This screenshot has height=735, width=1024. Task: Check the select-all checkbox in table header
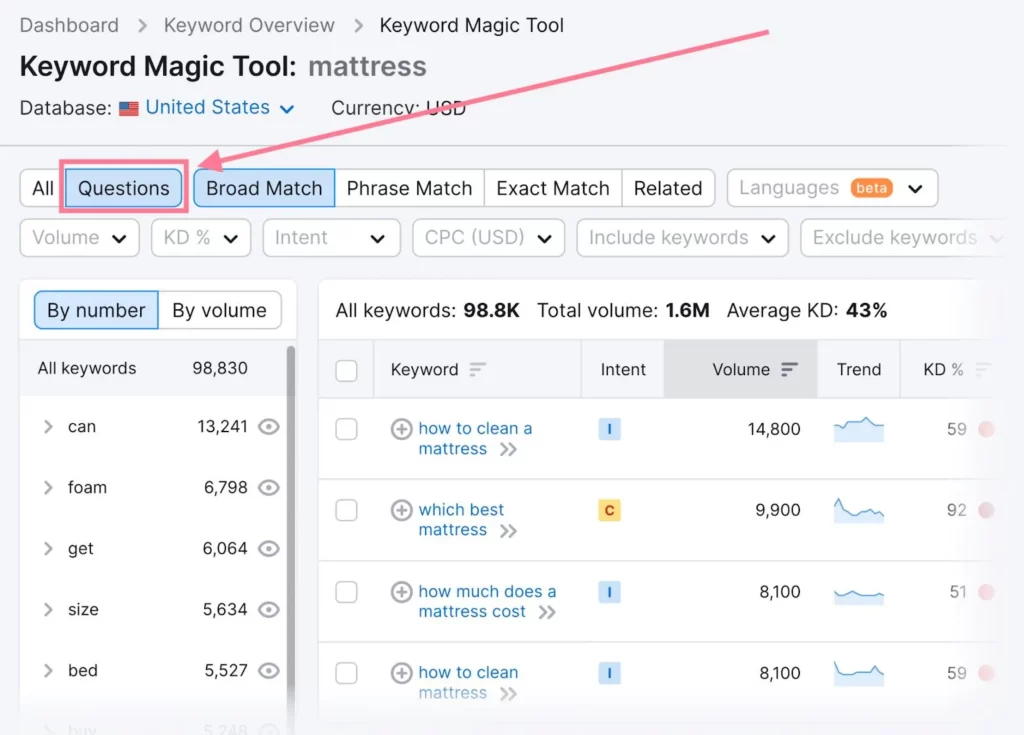[x=346, y=370]
